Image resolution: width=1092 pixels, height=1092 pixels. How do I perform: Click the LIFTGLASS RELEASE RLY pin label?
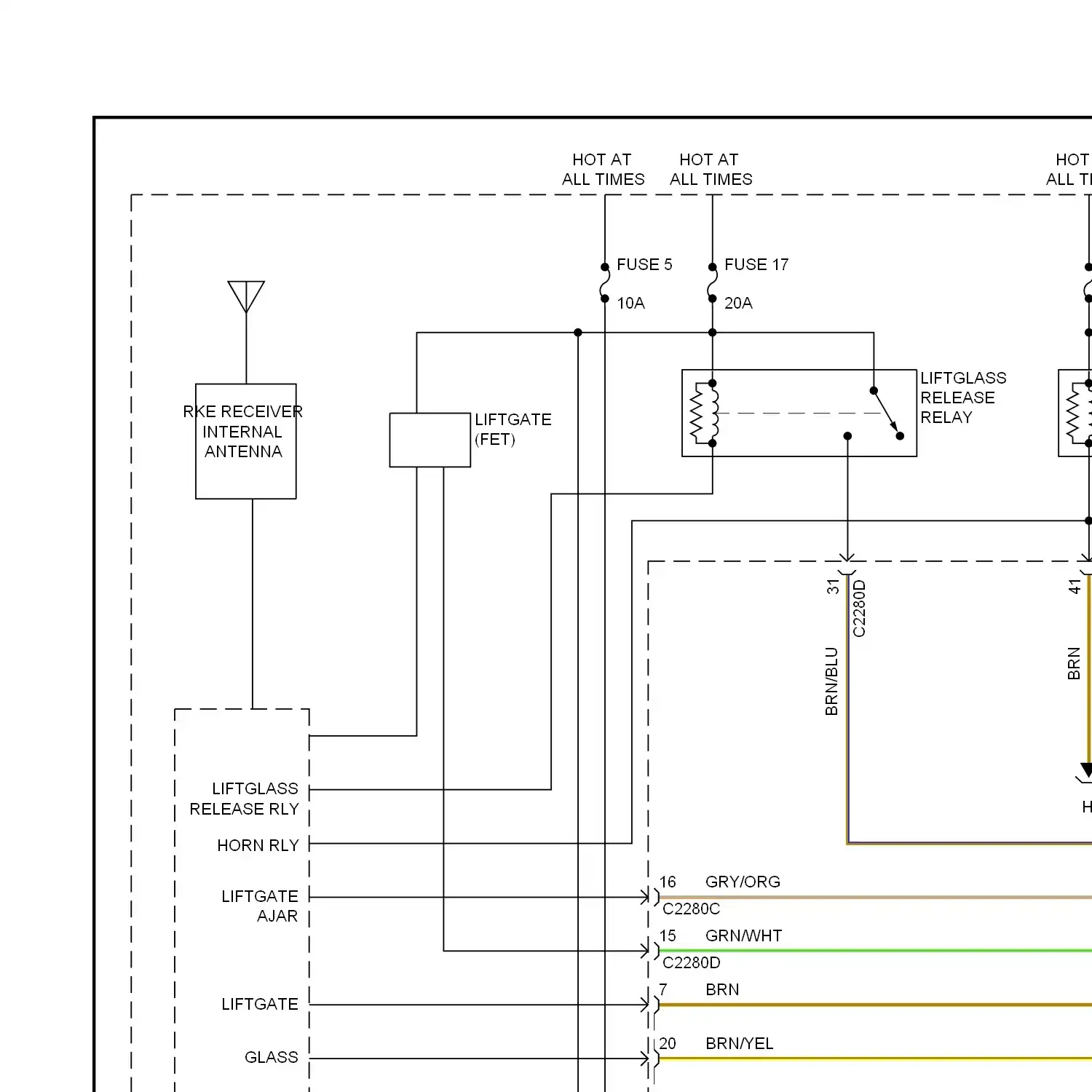[x=244, y=799]
